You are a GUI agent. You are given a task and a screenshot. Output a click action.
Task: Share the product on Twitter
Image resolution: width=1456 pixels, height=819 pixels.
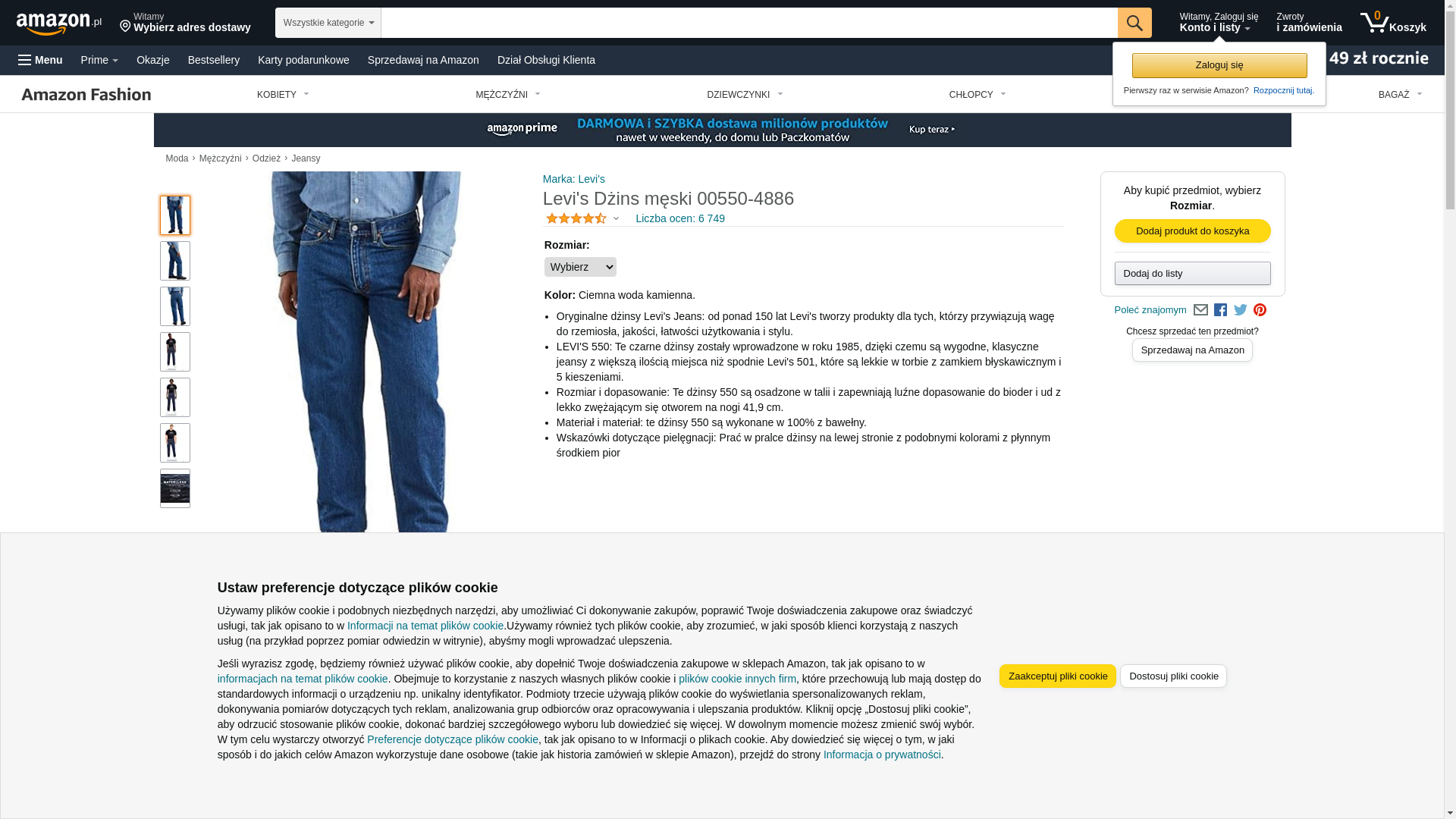(1241, 310)
